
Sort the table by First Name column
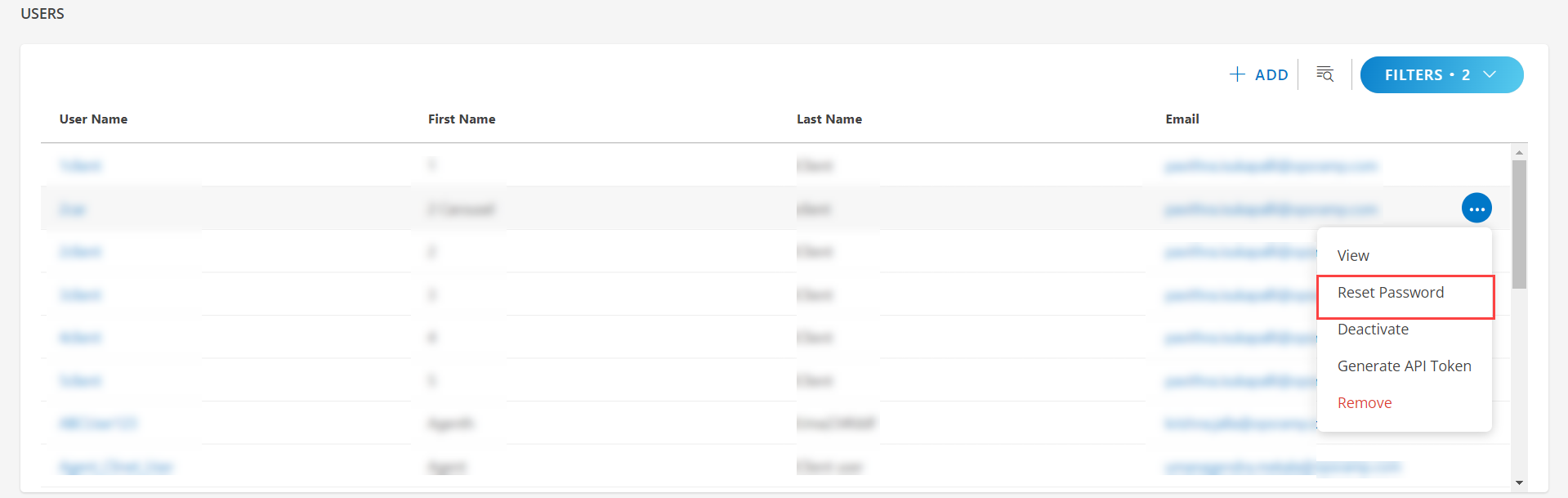(462, 119)
